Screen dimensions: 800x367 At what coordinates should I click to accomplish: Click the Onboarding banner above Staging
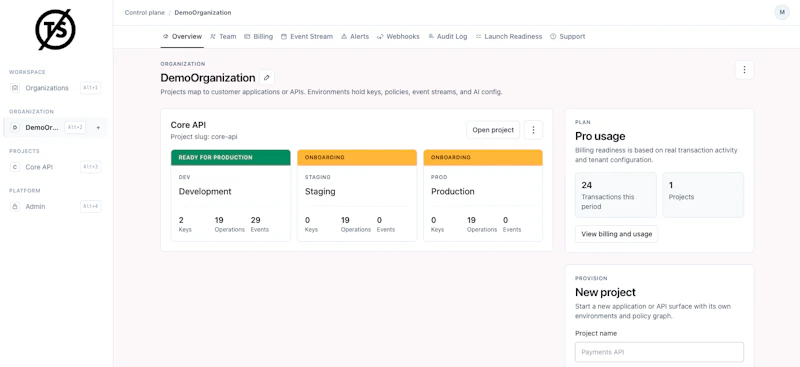357,157
